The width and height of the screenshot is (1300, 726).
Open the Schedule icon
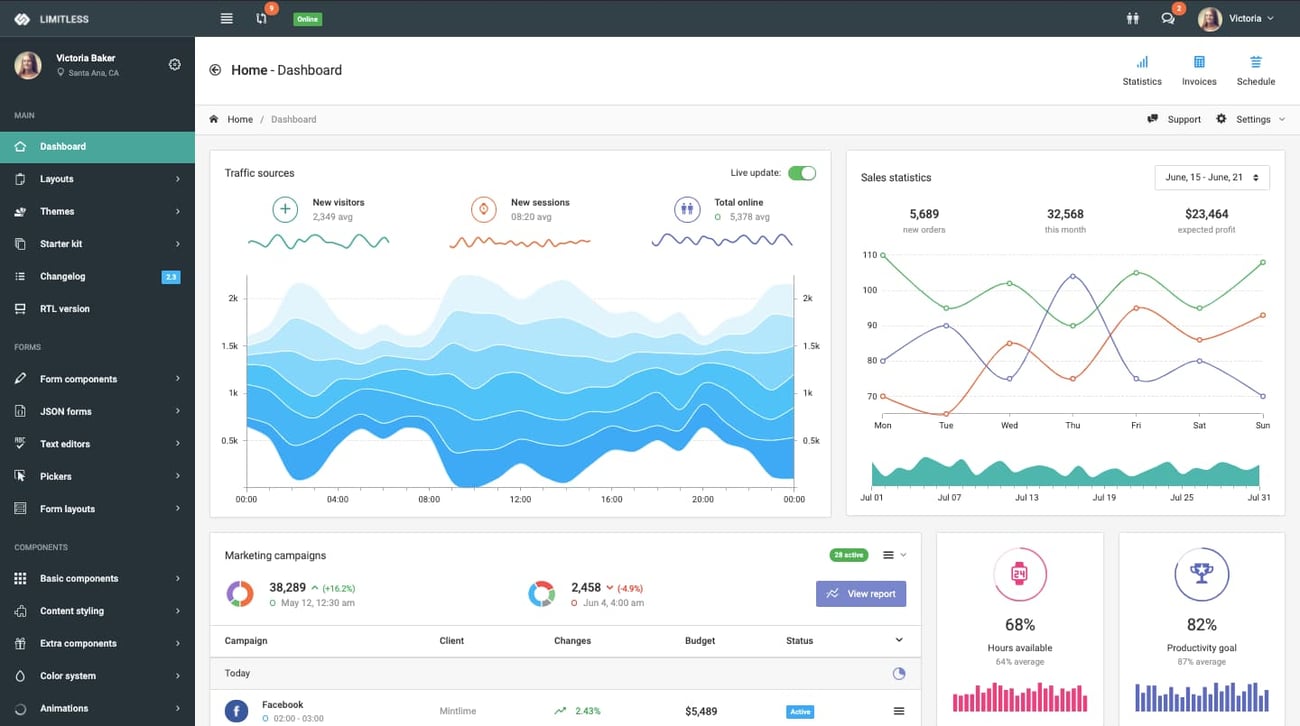(x=1255, y=69)
